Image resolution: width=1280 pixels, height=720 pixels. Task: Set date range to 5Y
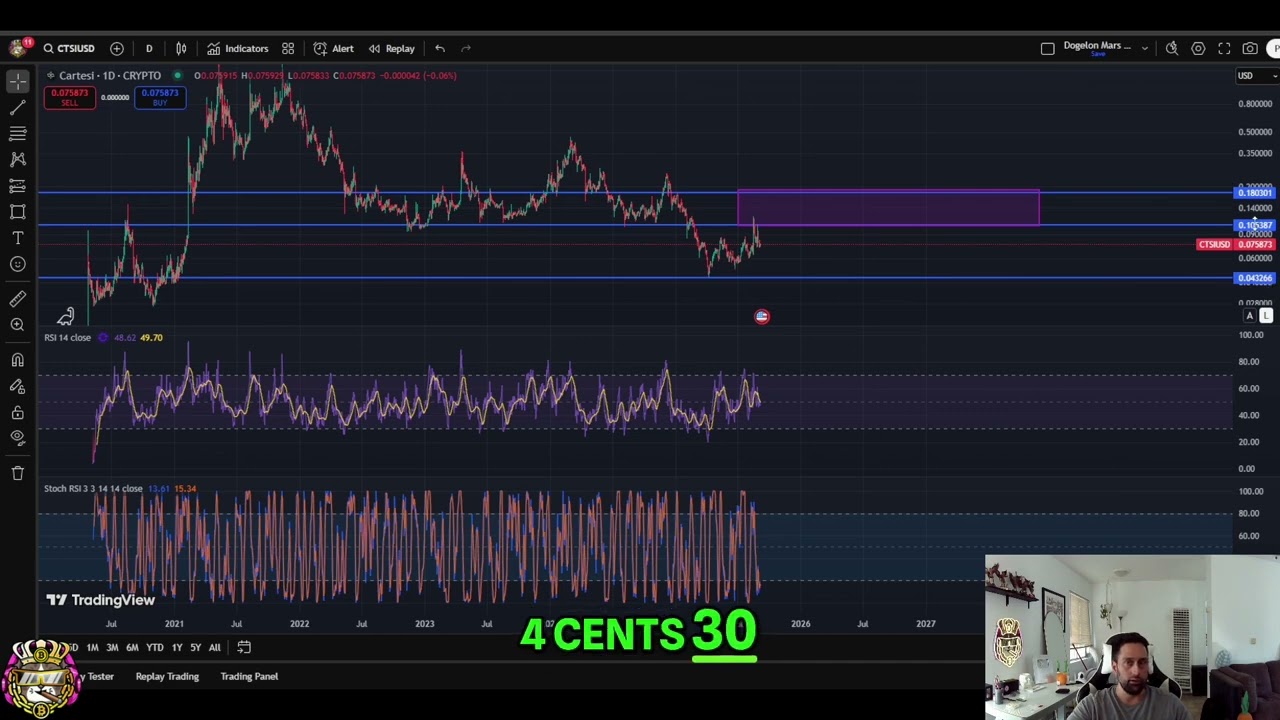point(195,647)
